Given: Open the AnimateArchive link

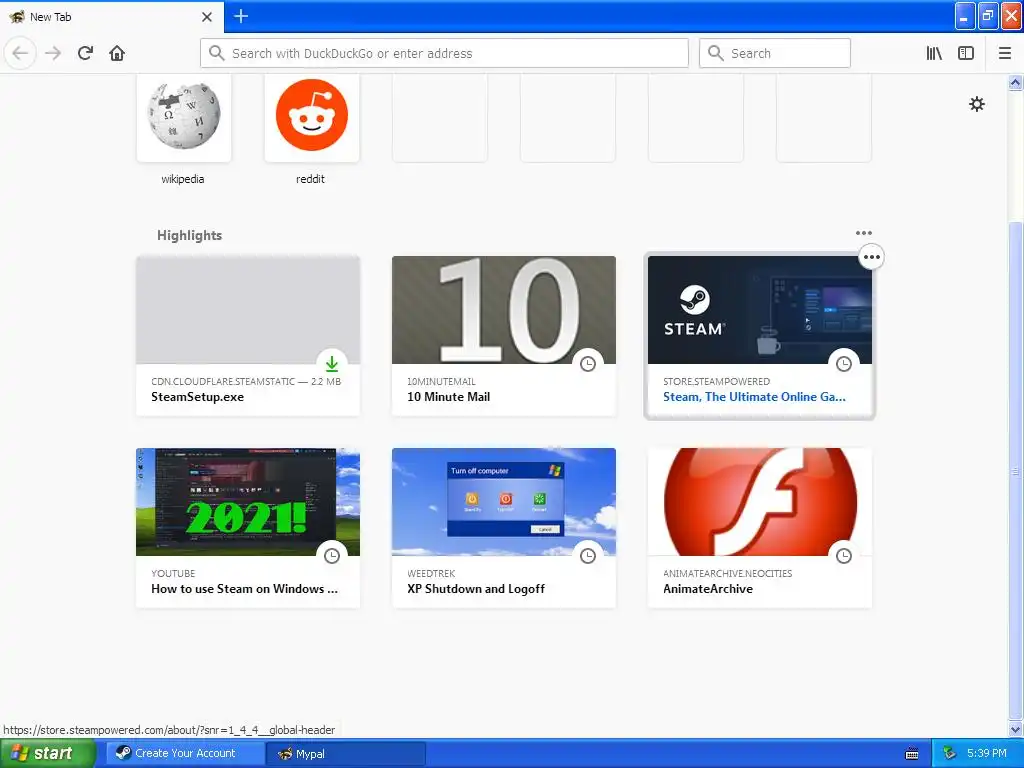Looking at the screenshot, I should (708, 589).
